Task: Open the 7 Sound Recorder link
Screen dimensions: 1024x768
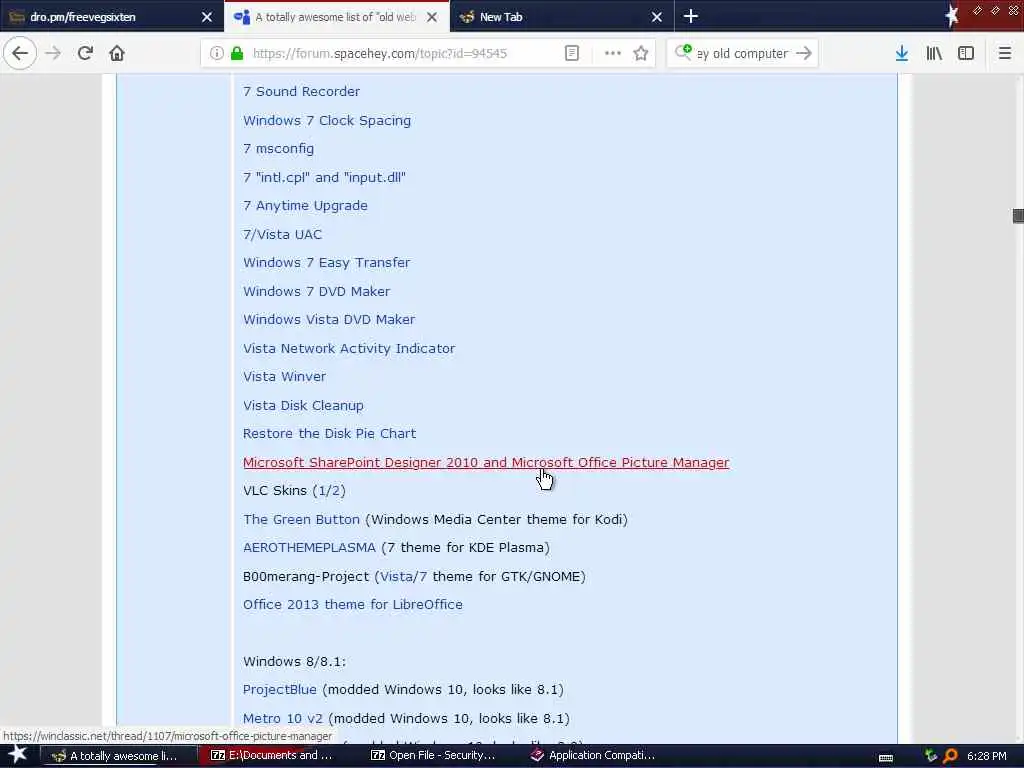Action: click(301, 91)
